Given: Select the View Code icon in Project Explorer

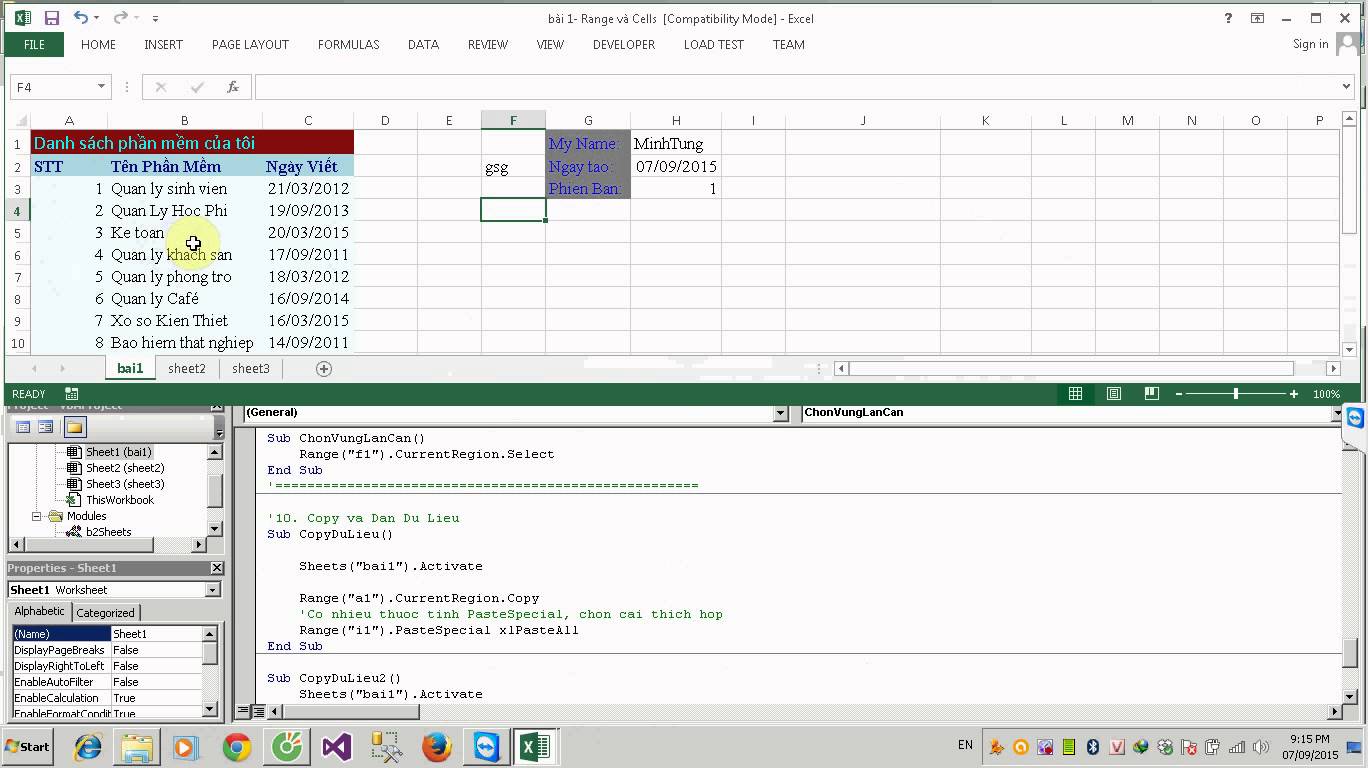Looking at the screenshot, I should pyautogui.click(x=22, y=426).
